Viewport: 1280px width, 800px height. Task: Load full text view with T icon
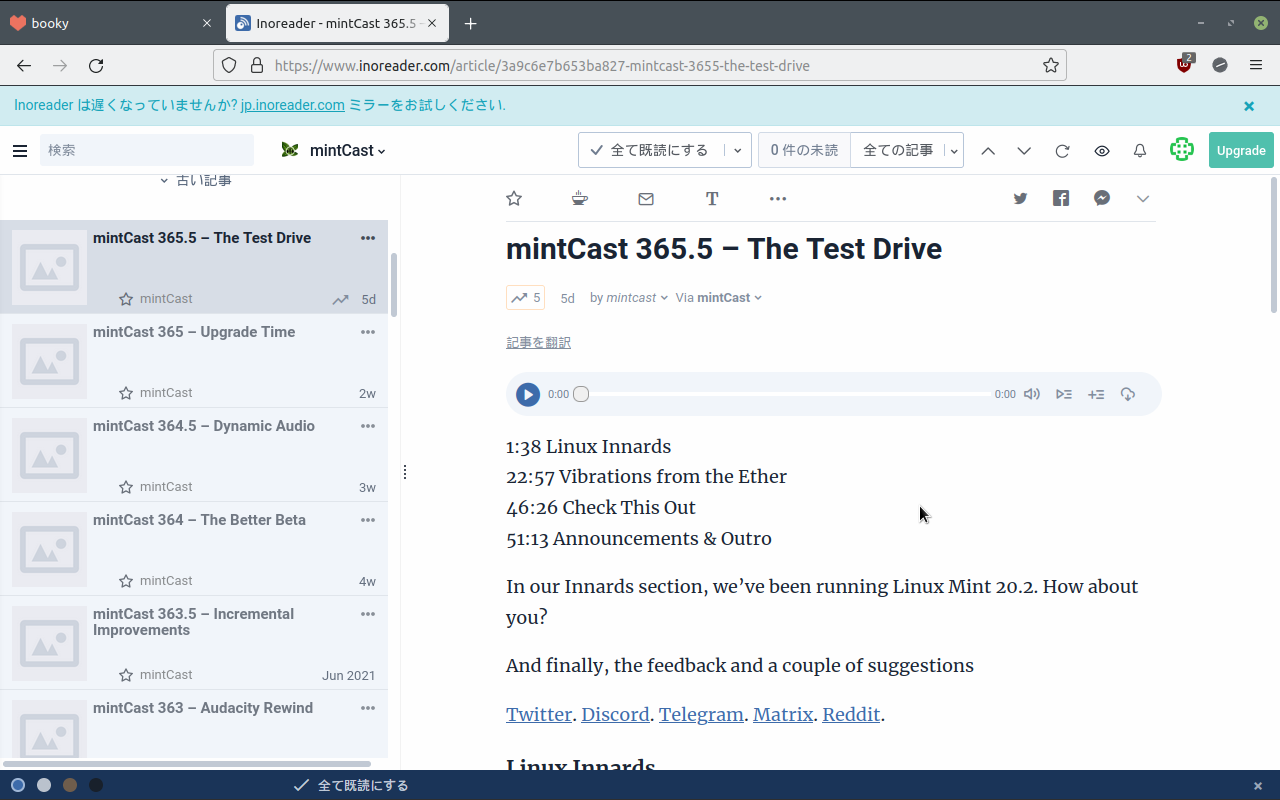[x=712, y=199]
